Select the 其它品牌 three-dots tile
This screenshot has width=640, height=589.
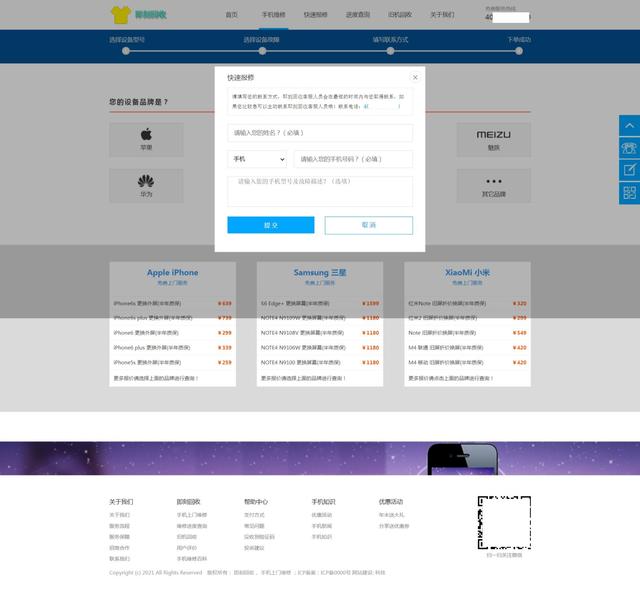pos(493,186)
